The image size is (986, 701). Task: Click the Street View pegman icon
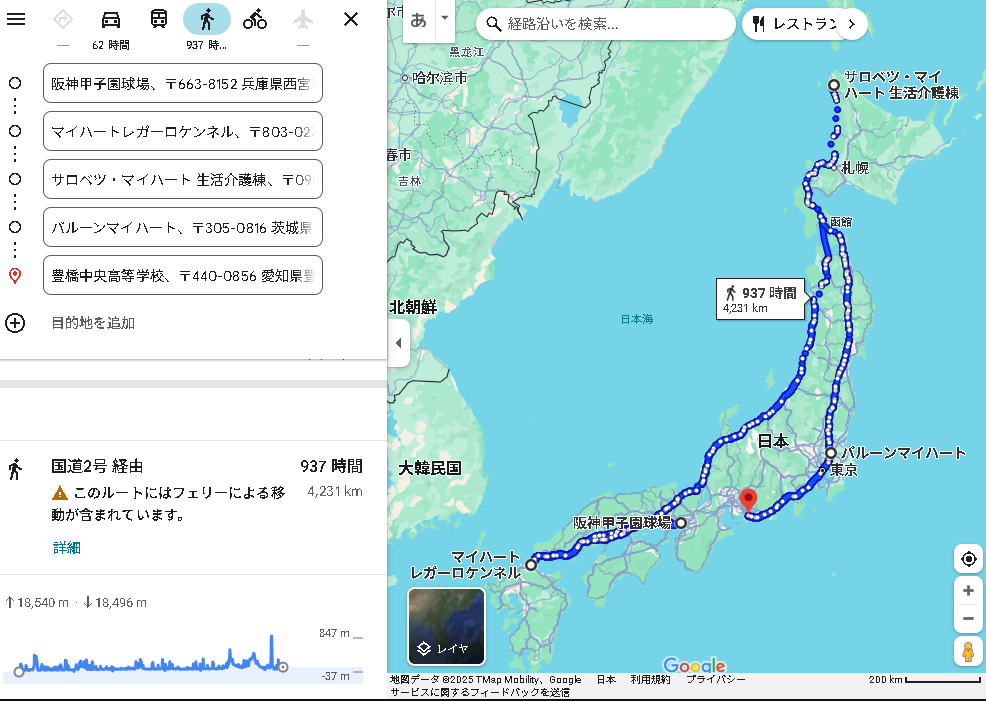968,651
